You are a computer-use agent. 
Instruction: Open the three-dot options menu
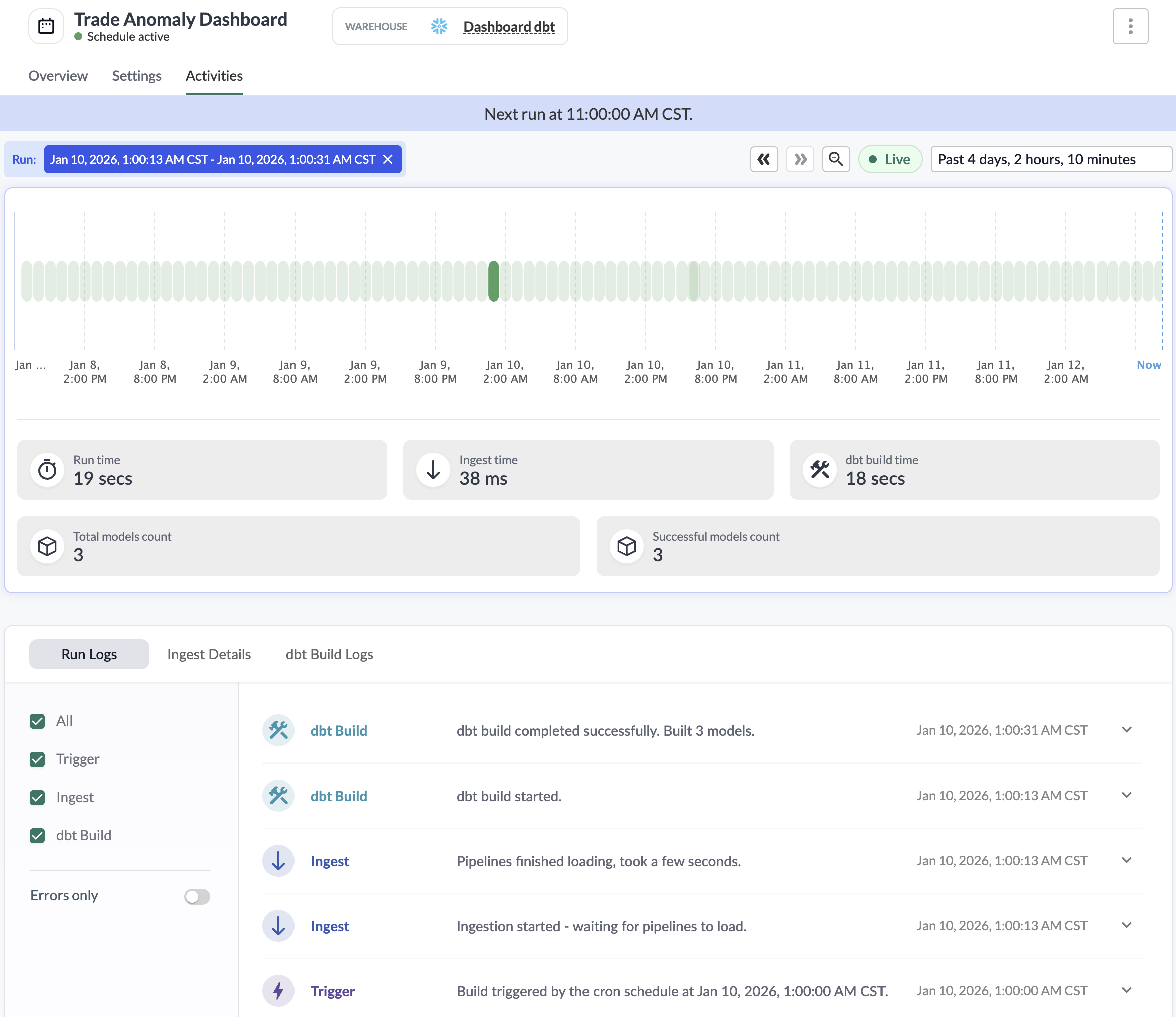[1130, 26]
